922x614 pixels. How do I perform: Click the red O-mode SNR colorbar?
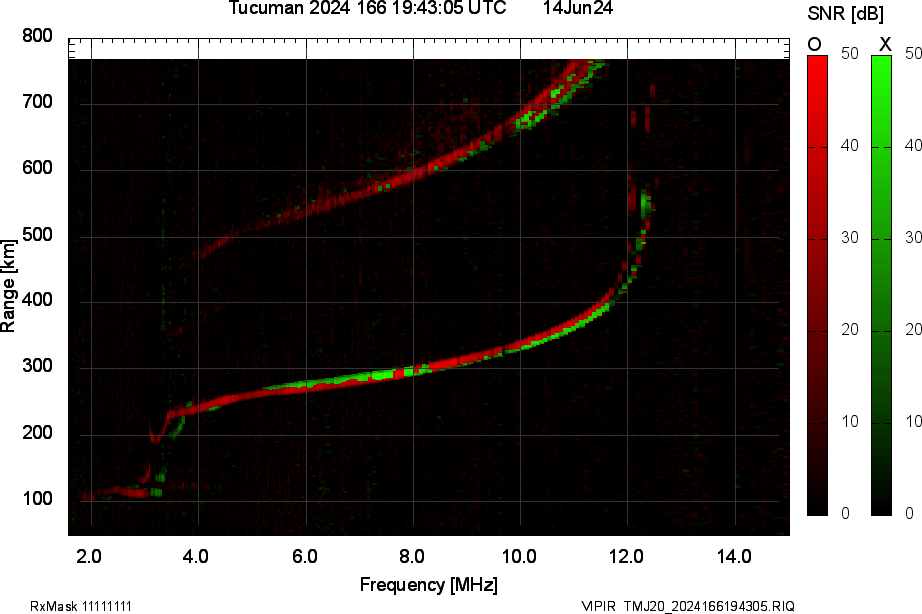tap(817, 285)
